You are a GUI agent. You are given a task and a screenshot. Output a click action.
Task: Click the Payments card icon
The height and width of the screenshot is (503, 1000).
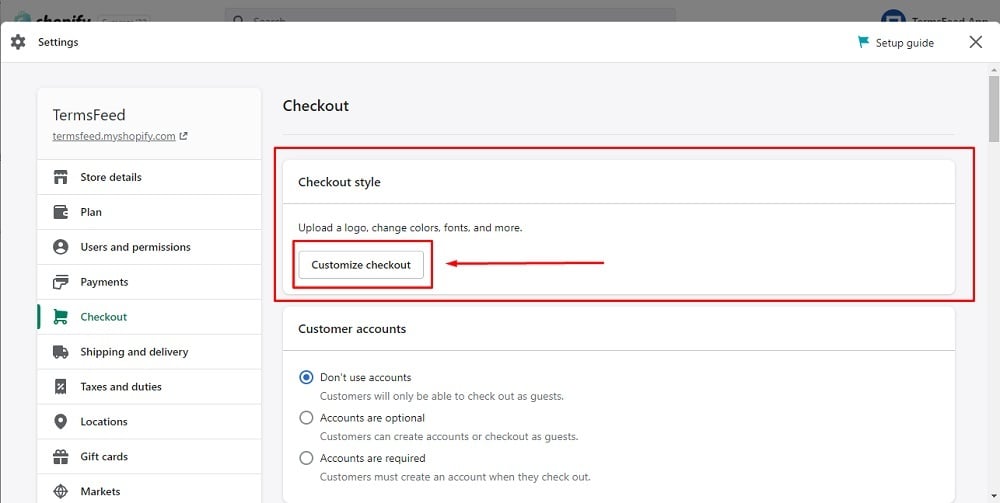tap(61, 282)
